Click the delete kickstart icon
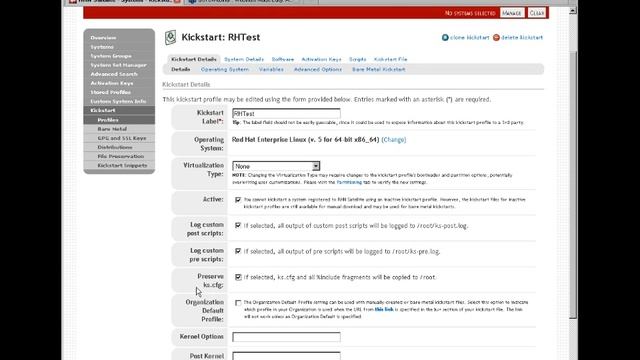The height and width of the screenshot is (360, 640). click(x=496, y=38)
